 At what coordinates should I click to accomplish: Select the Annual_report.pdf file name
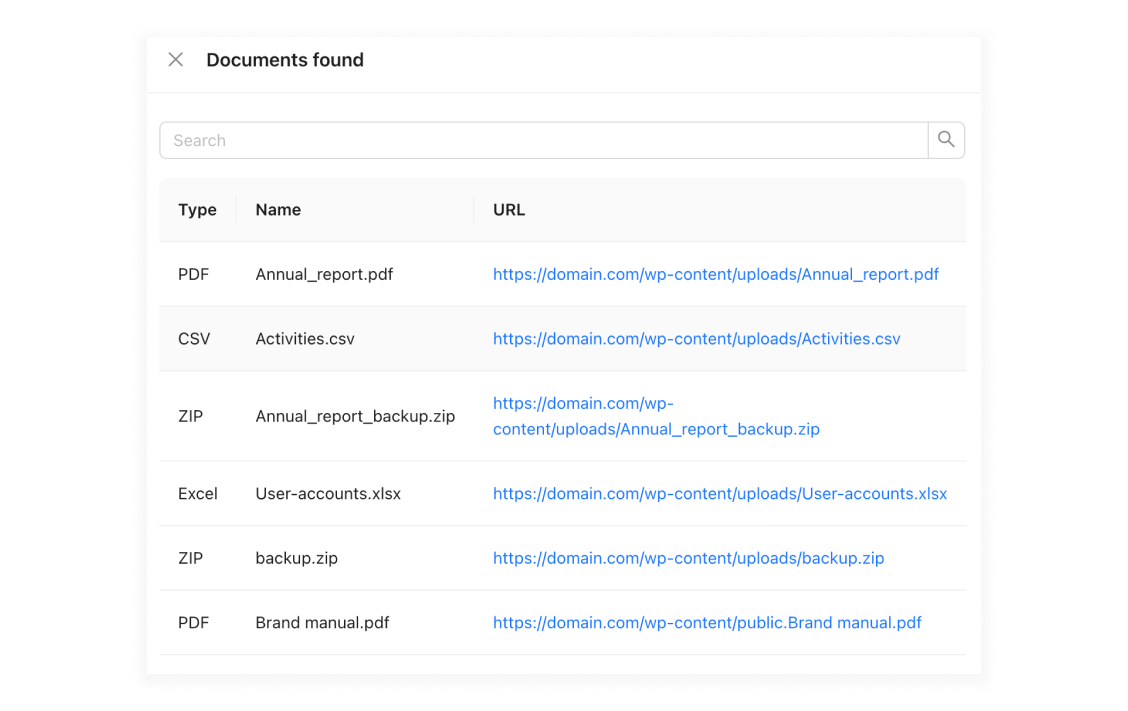324,274
